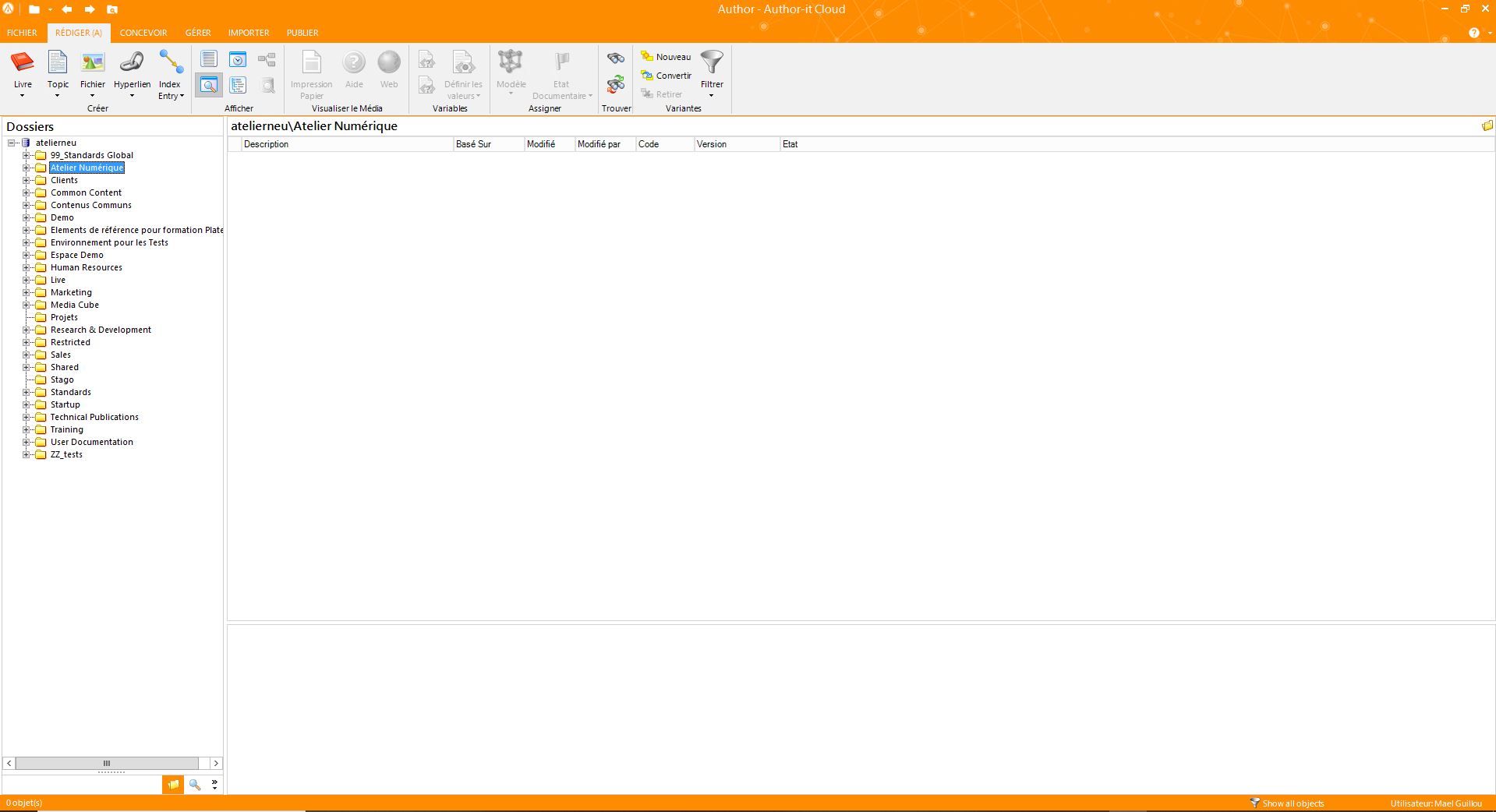Click Nouveau in Variantes group

pyautogui.click(x=666, y=57)
